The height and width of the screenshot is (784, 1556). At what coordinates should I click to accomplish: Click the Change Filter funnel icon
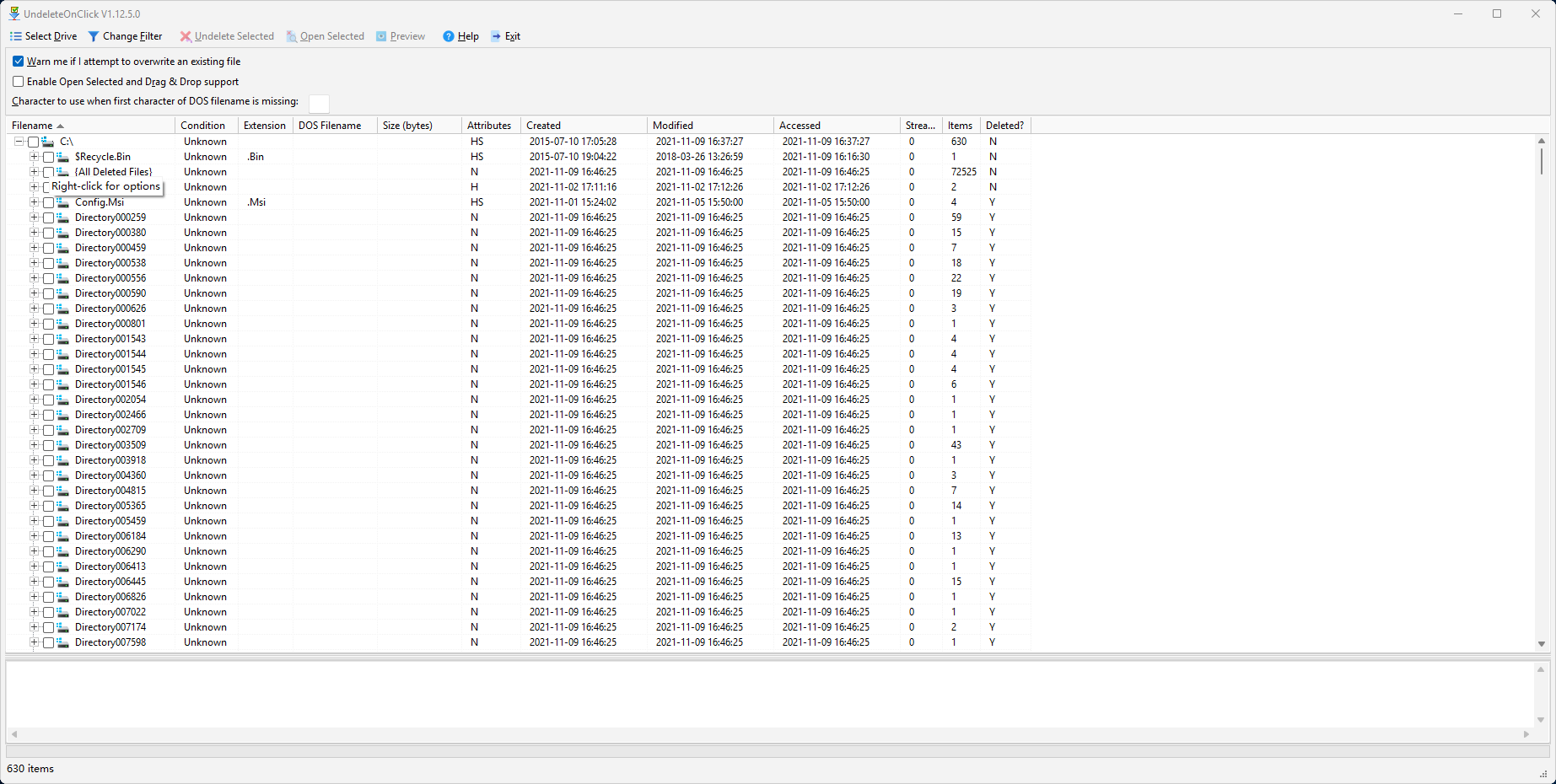pos(94,36)
